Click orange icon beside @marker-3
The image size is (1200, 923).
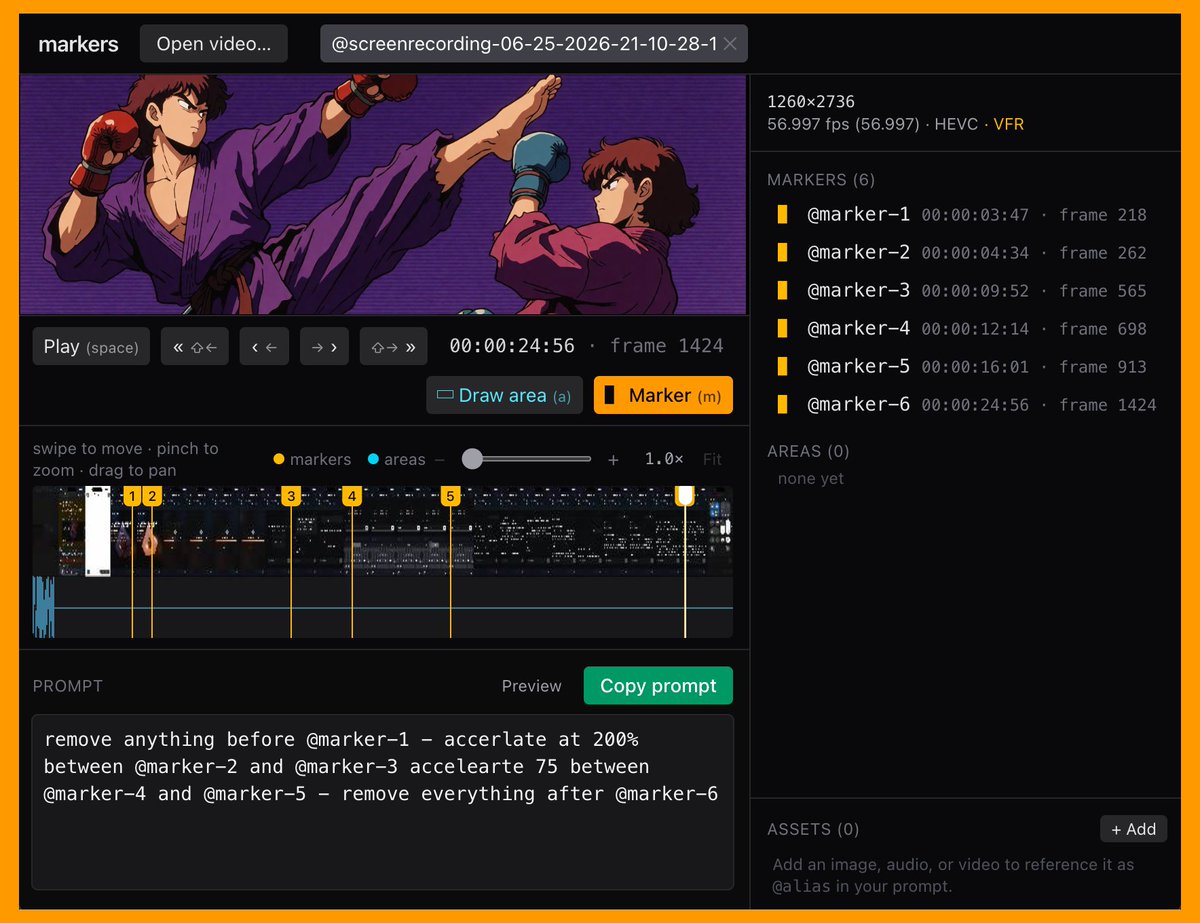click(x=783, y=291)
